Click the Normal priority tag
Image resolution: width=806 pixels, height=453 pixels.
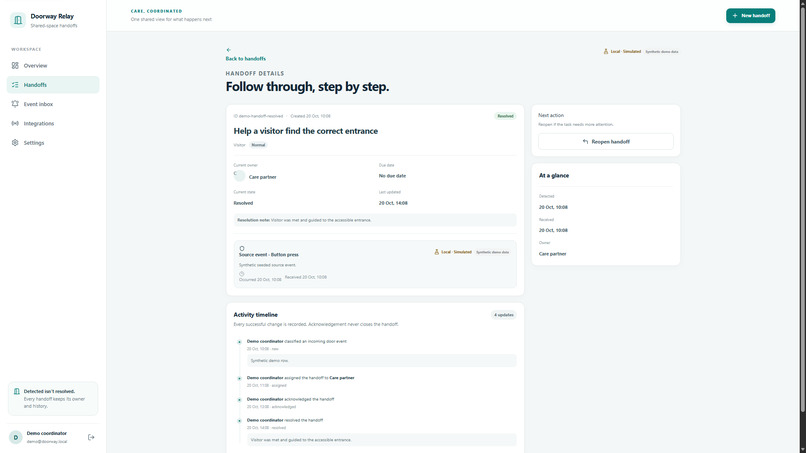point(258,145)
